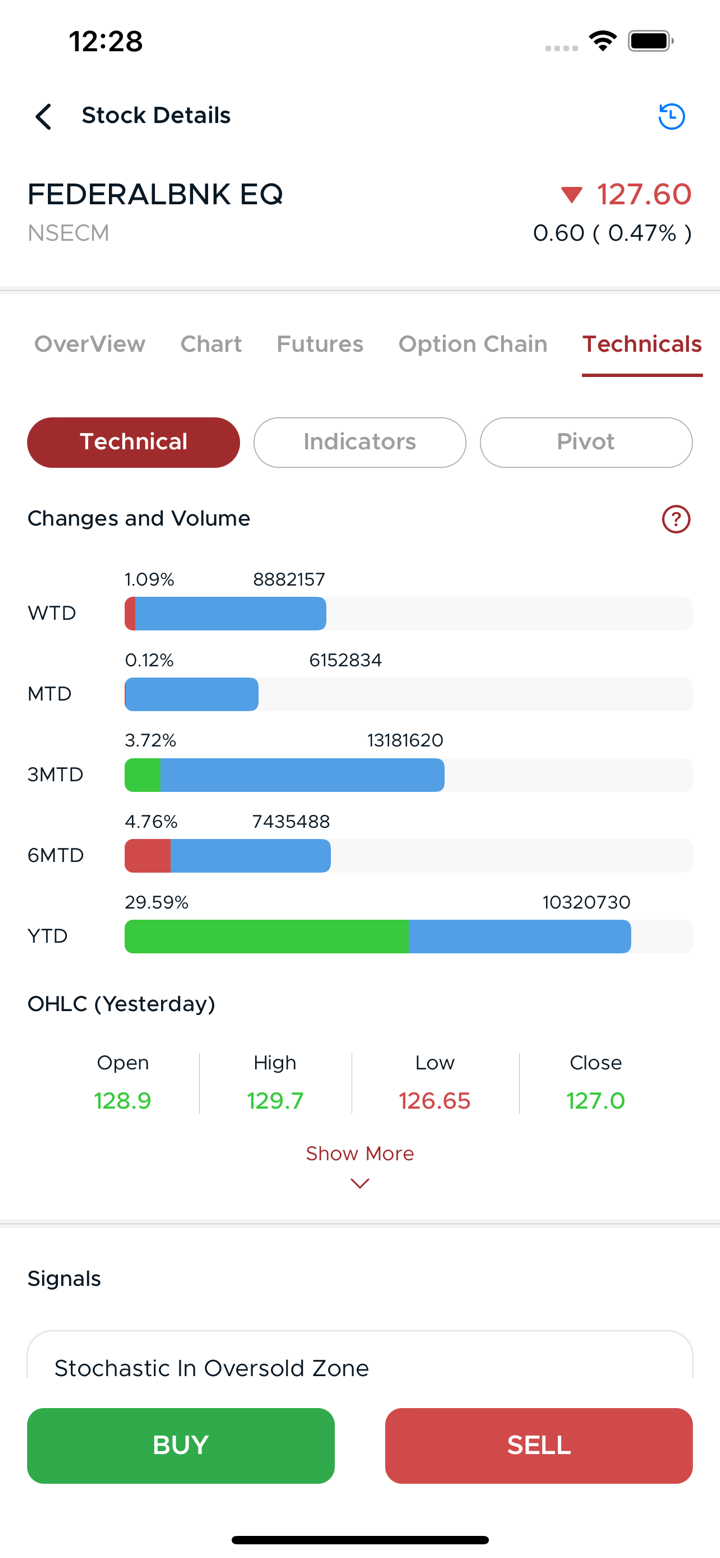Image resolution: width=720 pixels, height=1558 pixels.
Task: Tap the 3MTD blue volume bar
Action: [x=301, y=775]
